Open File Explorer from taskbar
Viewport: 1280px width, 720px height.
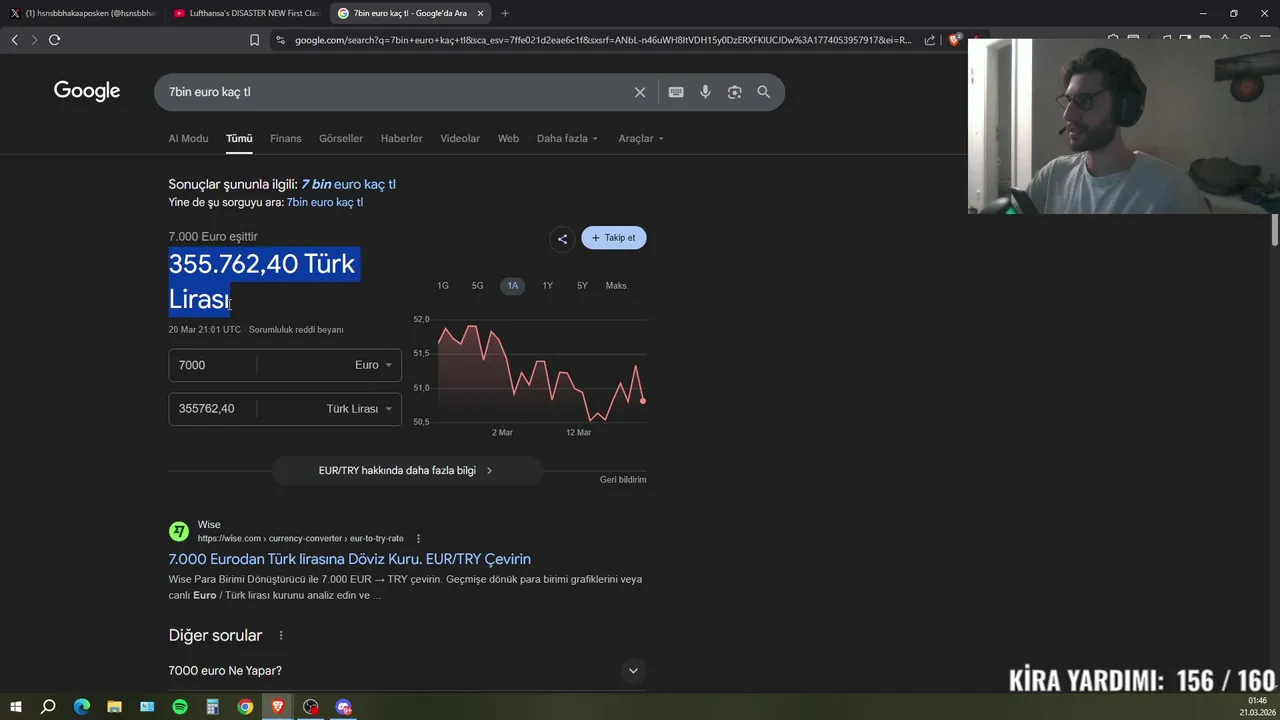click(x=114, y=707)
